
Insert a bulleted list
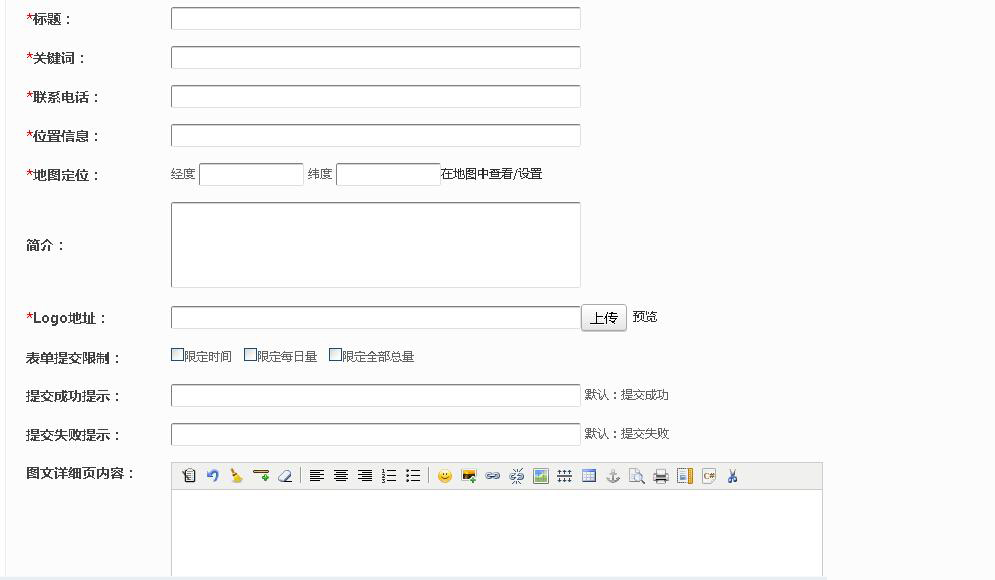click(x=413, y=476)
